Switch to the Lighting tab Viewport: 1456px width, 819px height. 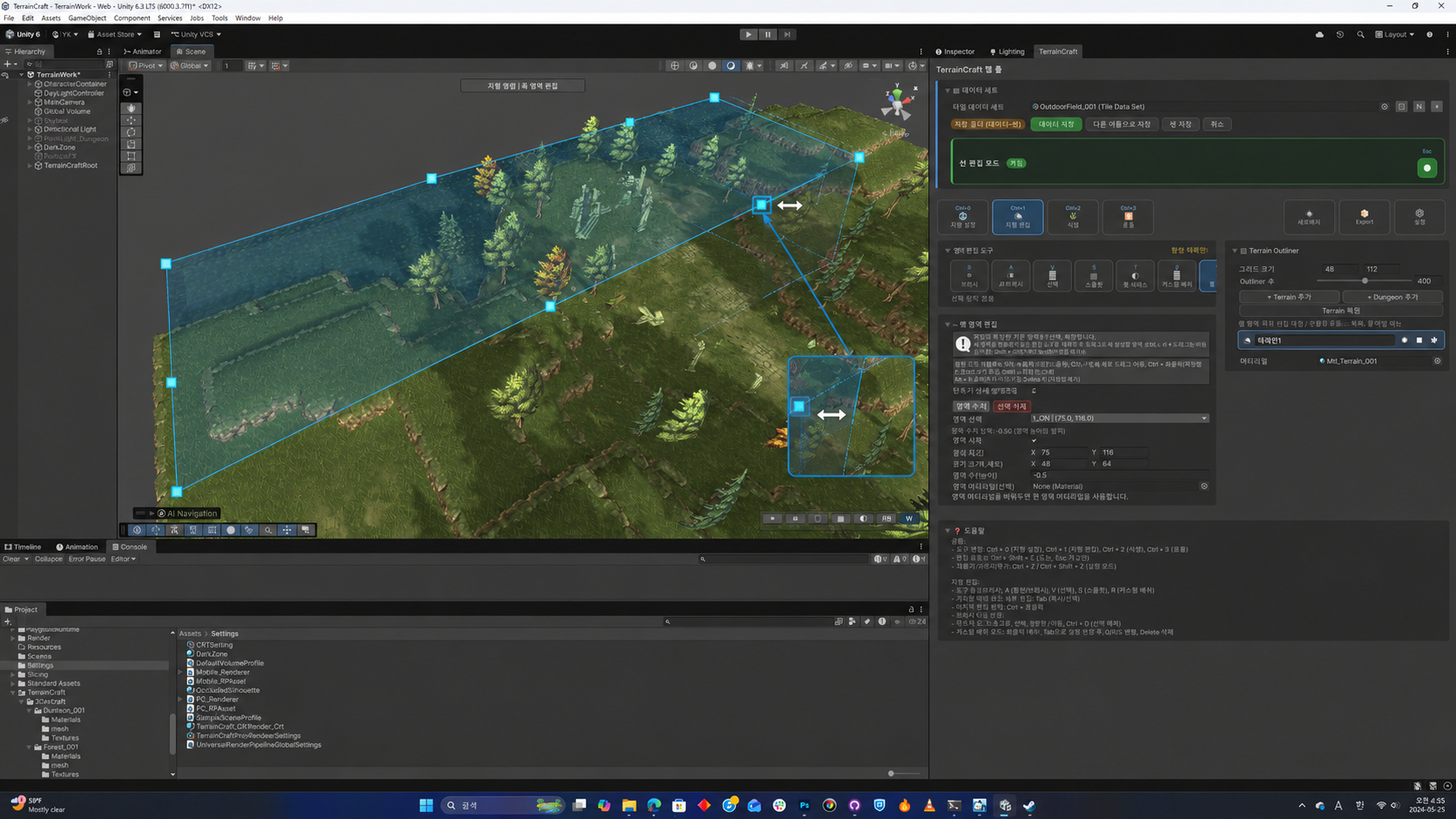1007,51
